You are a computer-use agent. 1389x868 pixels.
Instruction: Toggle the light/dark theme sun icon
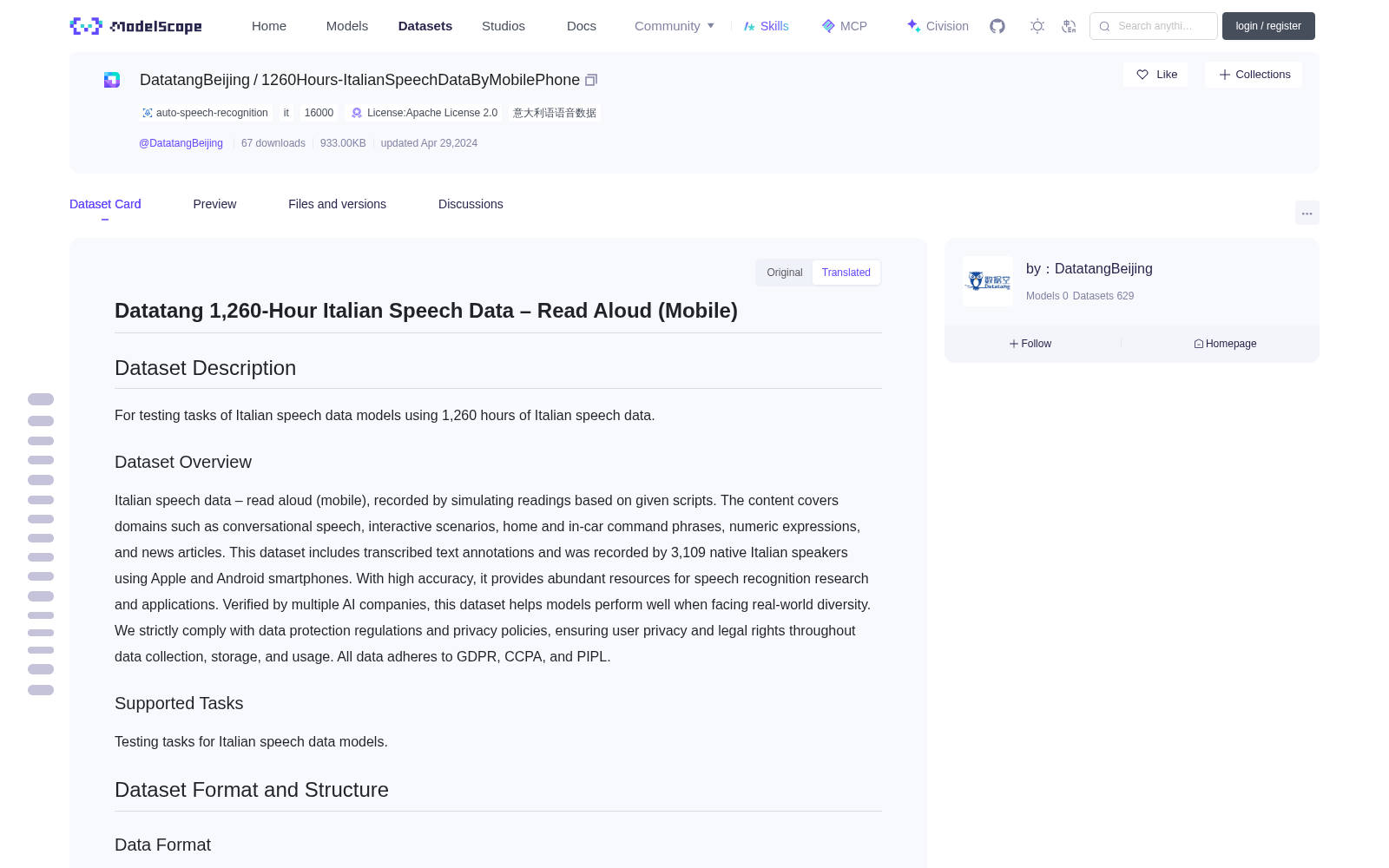1037,26
